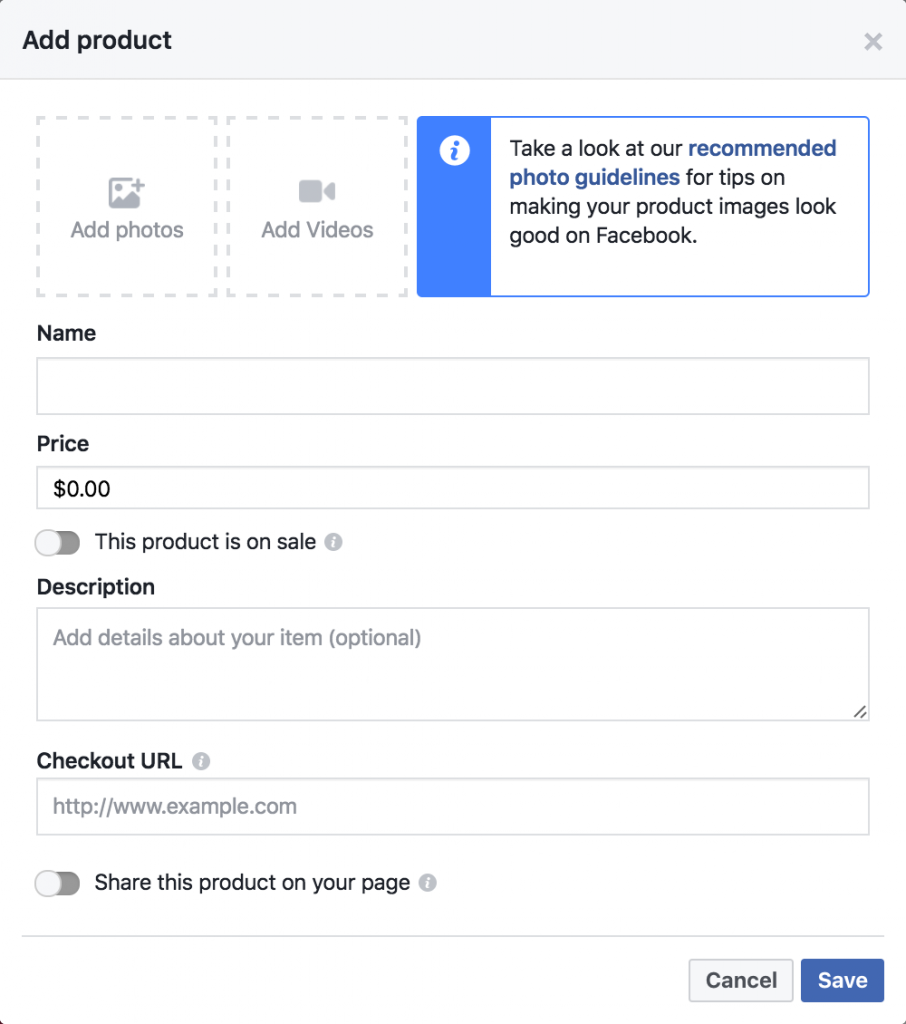This screenshot has width=906, height=1024.
Task: Click the Add Videos camera icon
Action: tap(317, 191)
